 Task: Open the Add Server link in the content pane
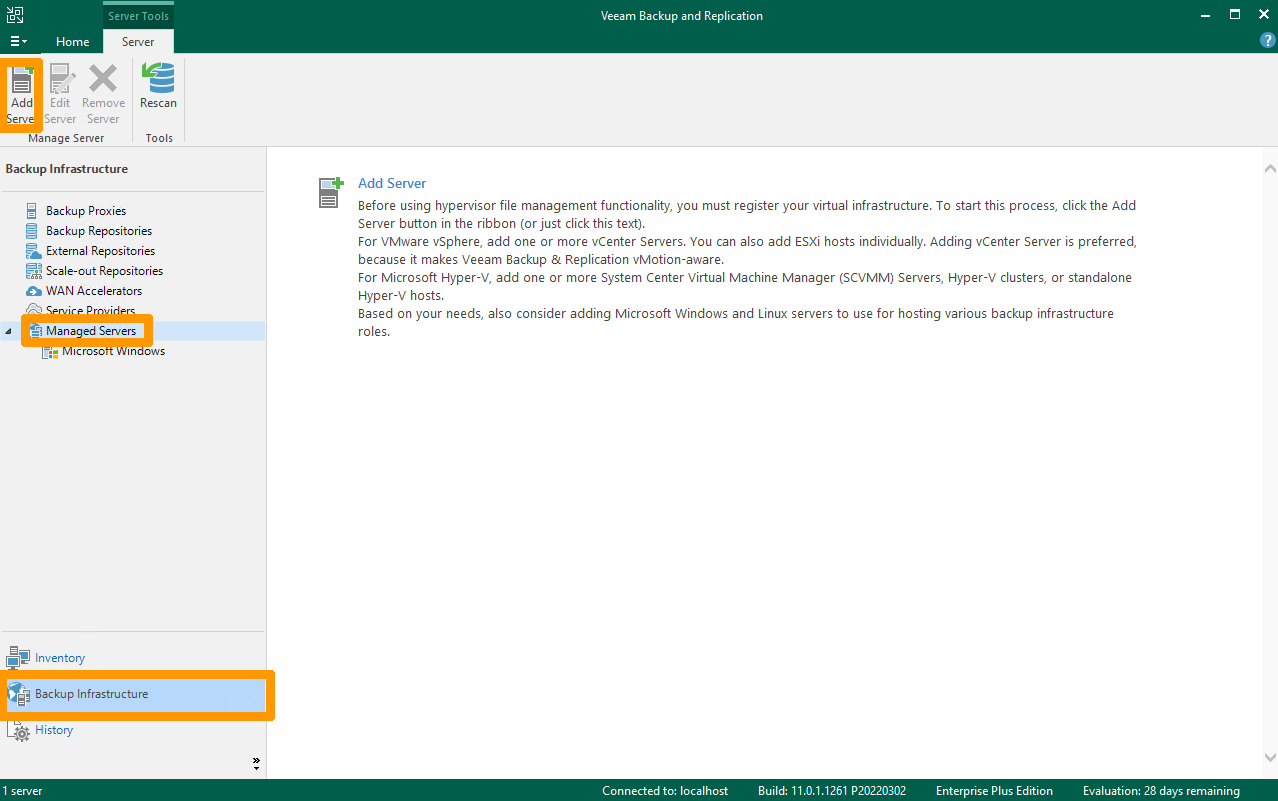tap(391, 183)
